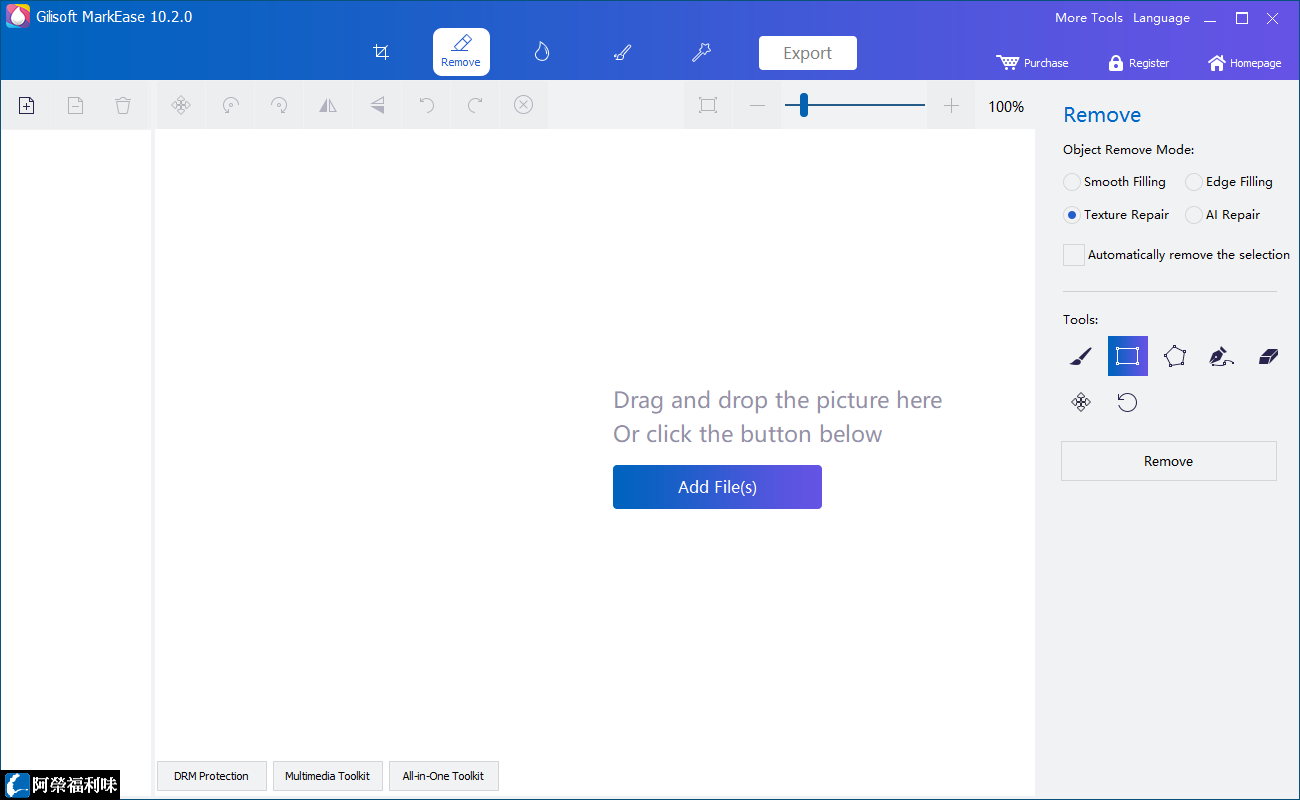Image resolution: width=1300 pixels, height=800 pixels.
Task: Click the Add File(s) button
Action: point(717,487)
